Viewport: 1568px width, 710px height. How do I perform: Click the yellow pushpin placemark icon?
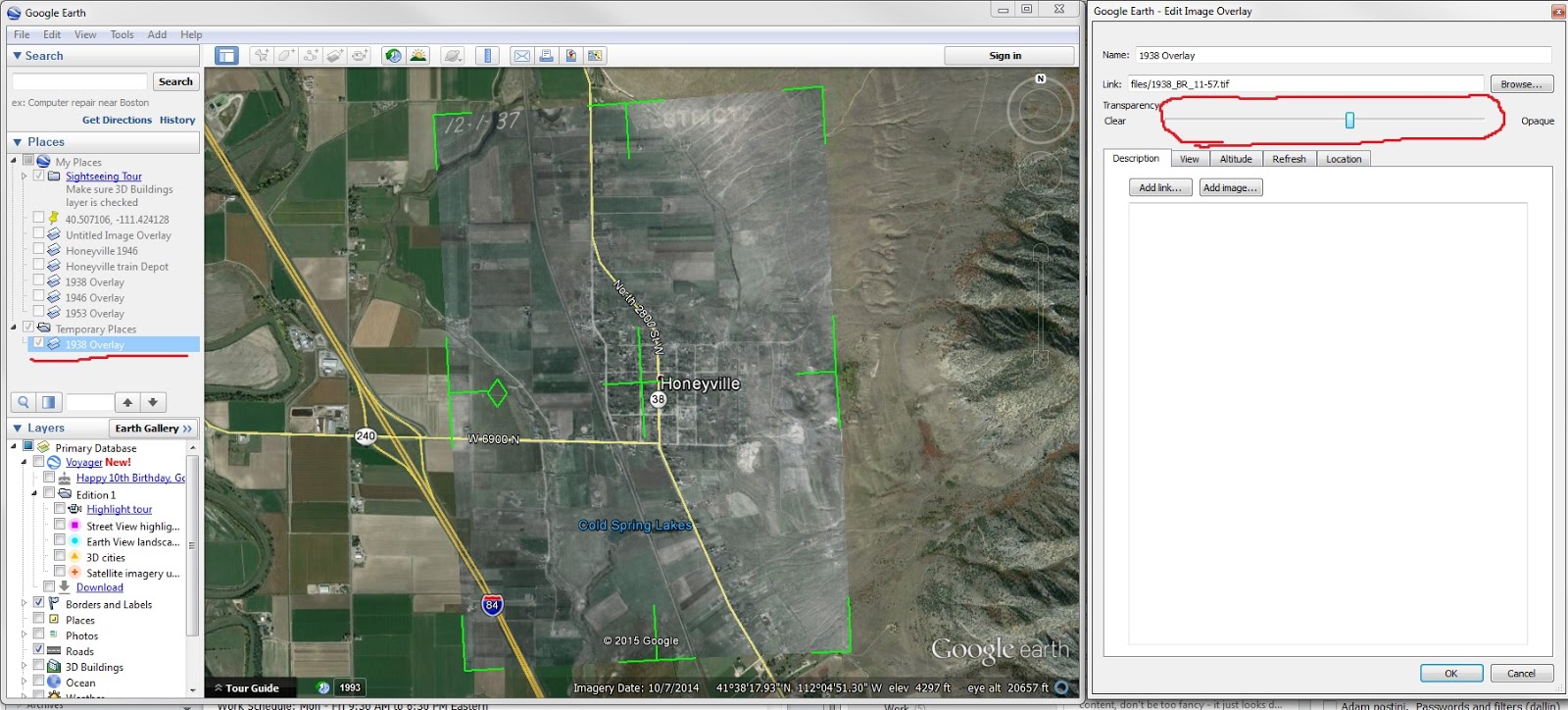(54, 219)
